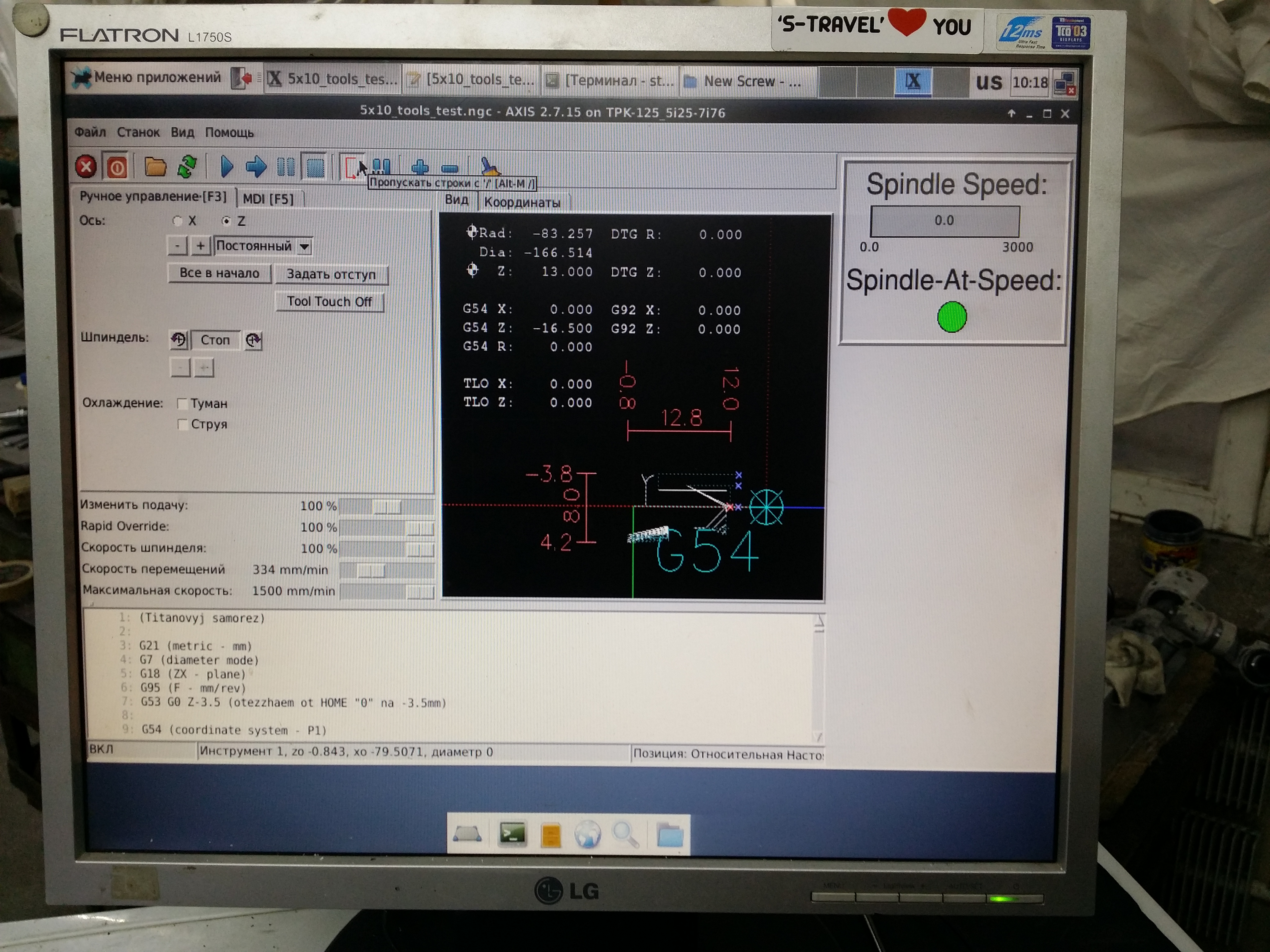The width and height of the screenshot is (1270, 952).
Task: Open terminal from the bottom dock
Action: pos(512,834)
